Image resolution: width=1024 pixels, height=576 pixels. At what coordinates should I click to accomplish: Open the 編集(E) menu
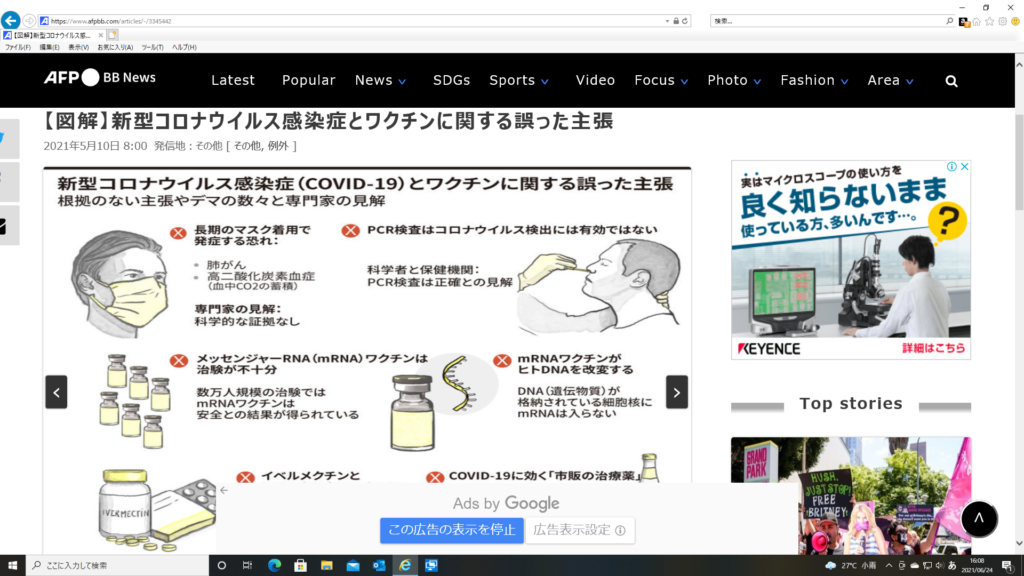50,47
